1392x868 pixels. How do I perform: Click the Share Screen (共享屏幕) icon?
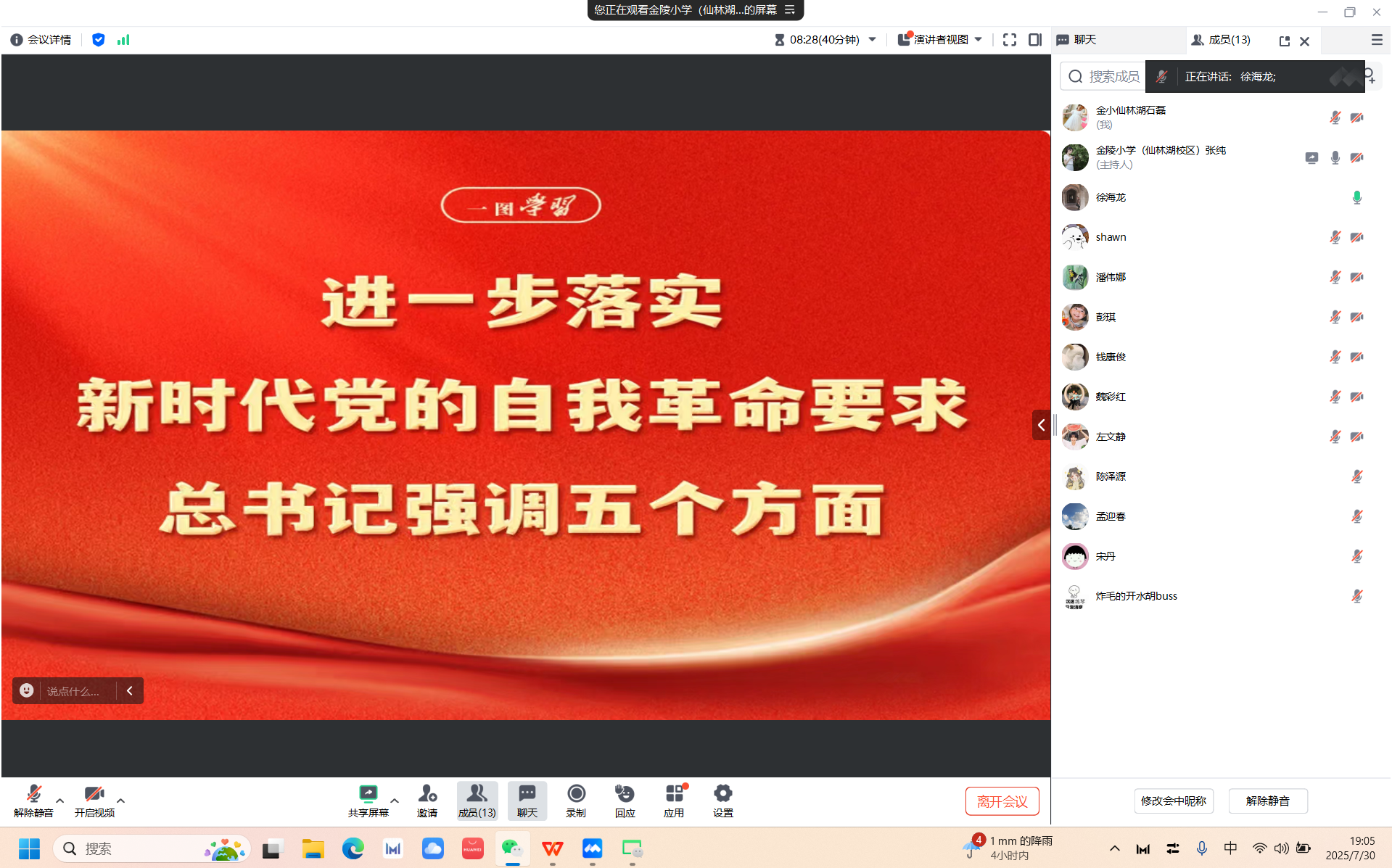(368, 794)
